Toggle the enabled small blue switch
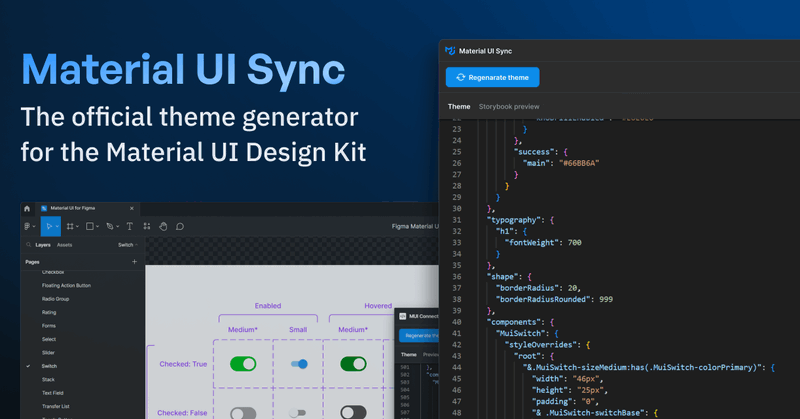 pyautogui.click(x=299, y=364)
